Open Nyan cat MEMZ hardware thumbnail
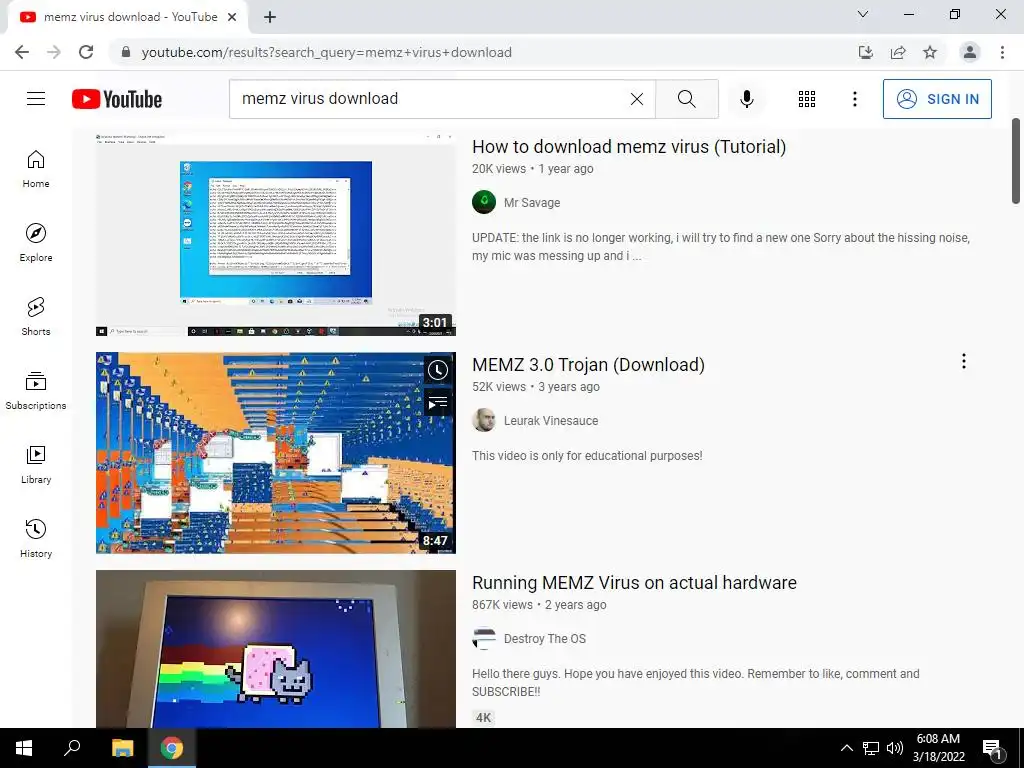The image size is (1024, 768). click(x=276, y=649)
